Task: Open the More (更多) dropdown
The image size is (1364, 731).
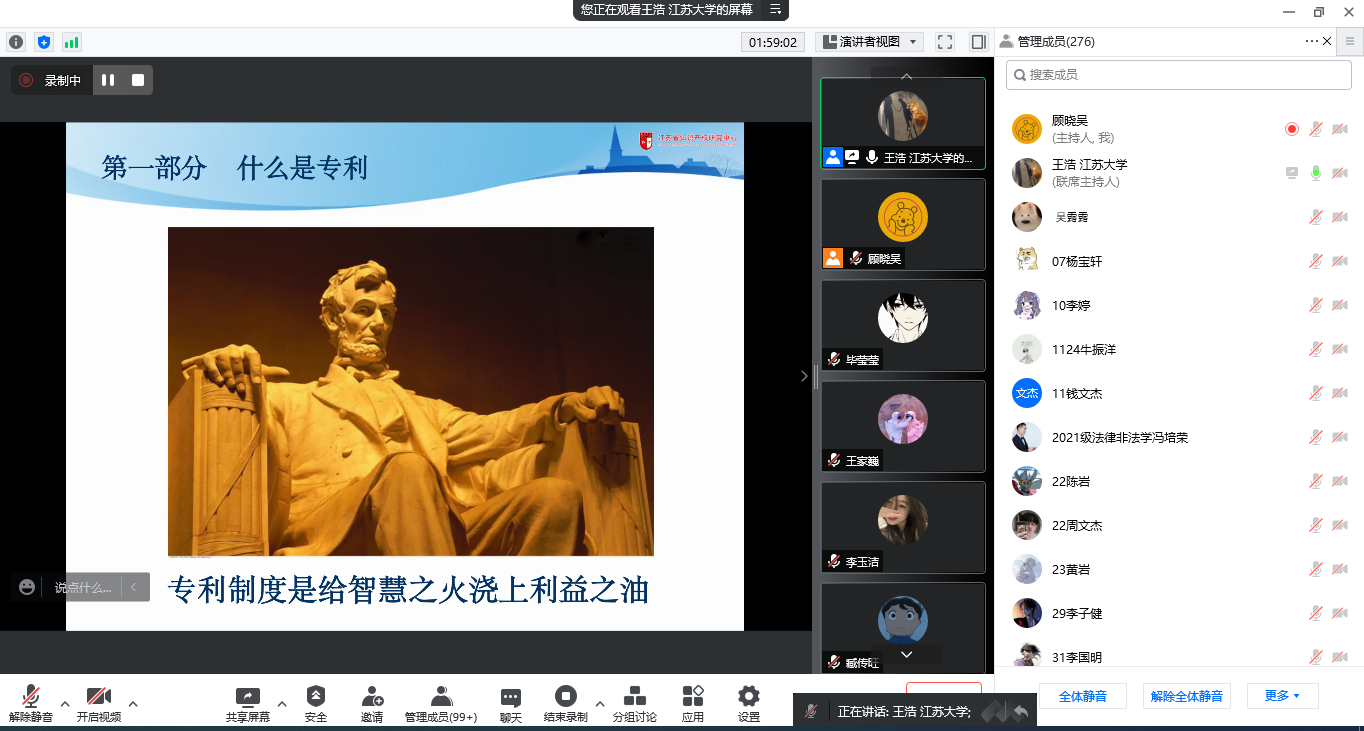Action: [x=1282, y=696]
